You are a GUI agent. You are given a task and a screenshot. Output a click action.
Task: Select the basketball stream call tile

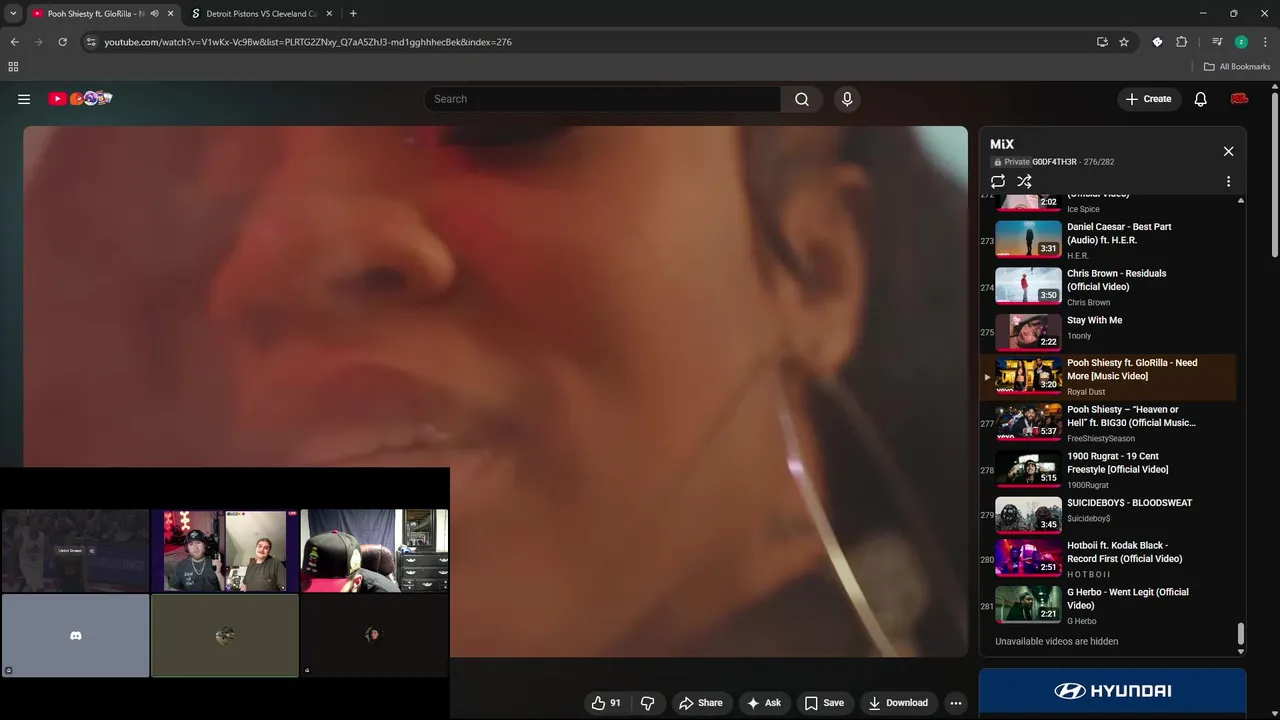(x=75, y=551)
